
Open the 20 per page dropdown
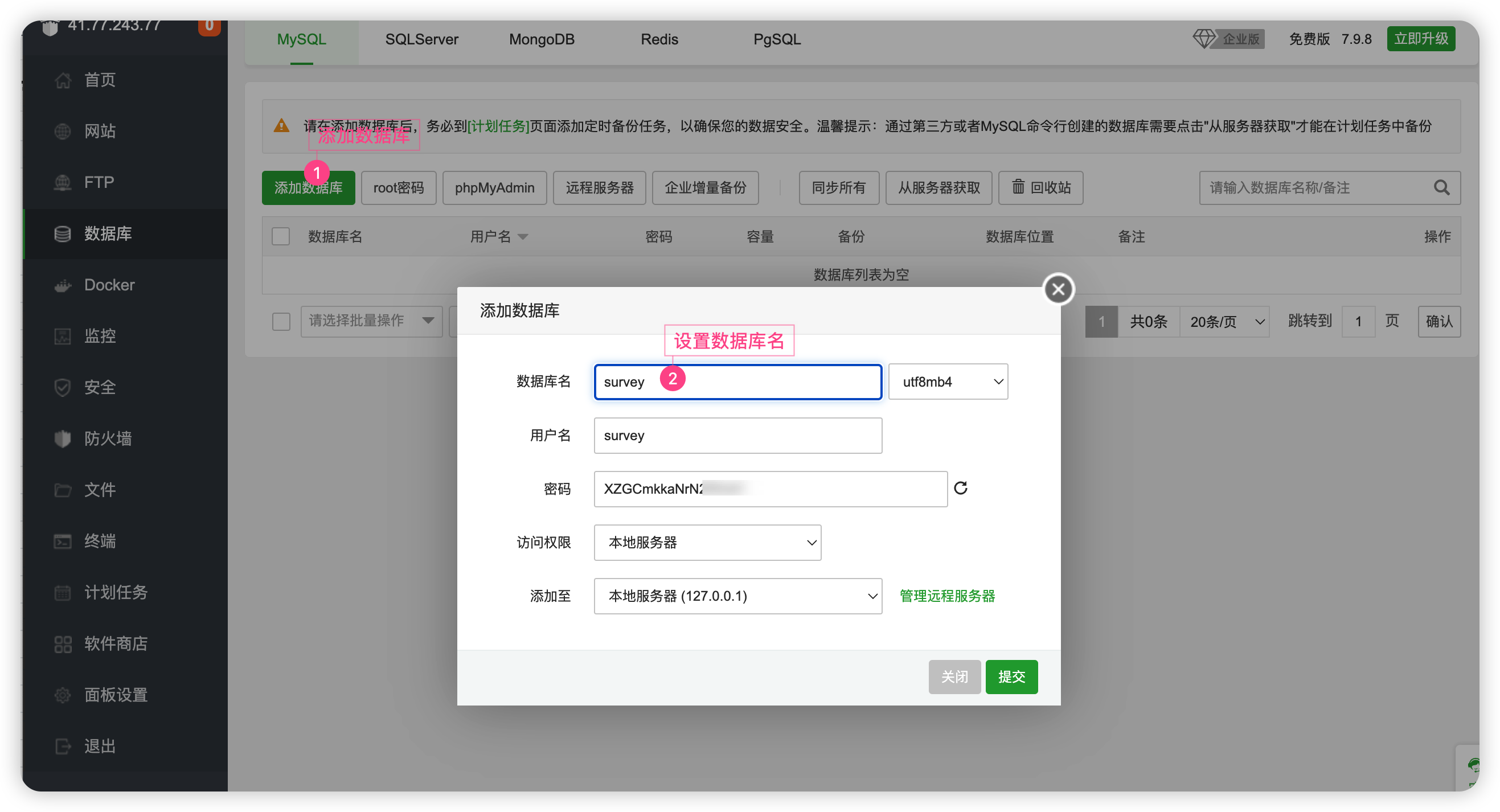(x=1226, y=321)
